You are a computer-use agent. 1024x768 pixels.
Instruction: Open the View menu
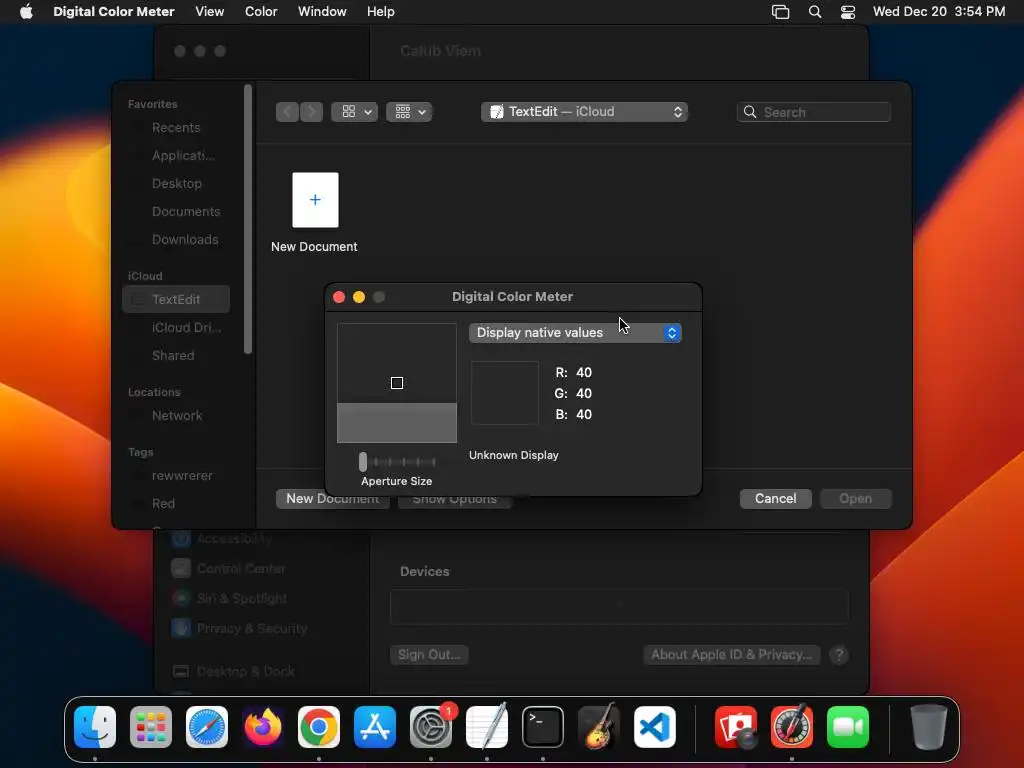click(x=210, y=12)
